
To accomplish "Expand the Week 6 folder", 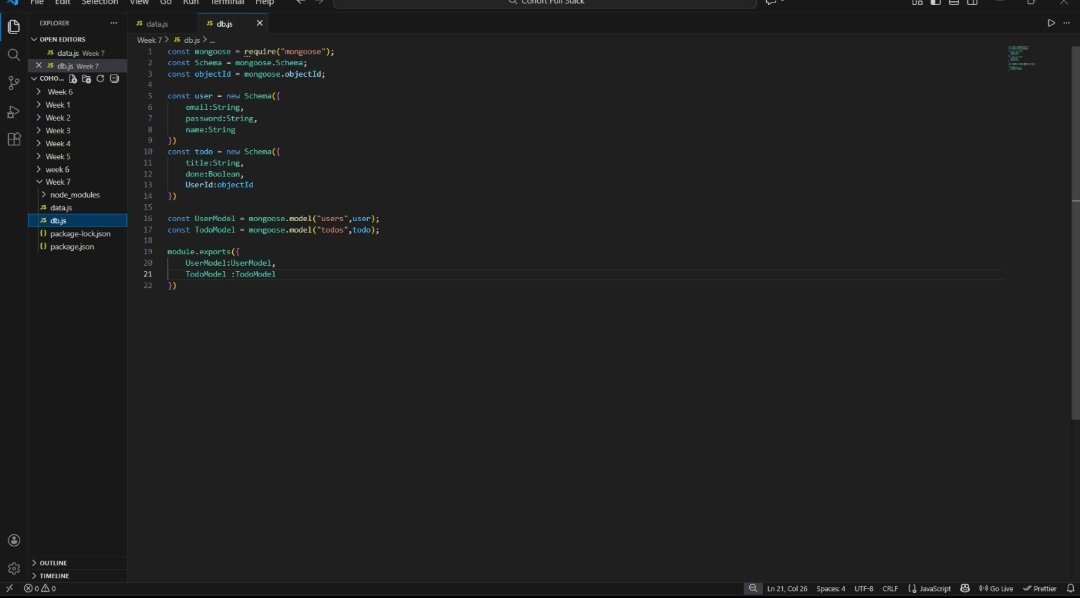I will click(59, 92).
